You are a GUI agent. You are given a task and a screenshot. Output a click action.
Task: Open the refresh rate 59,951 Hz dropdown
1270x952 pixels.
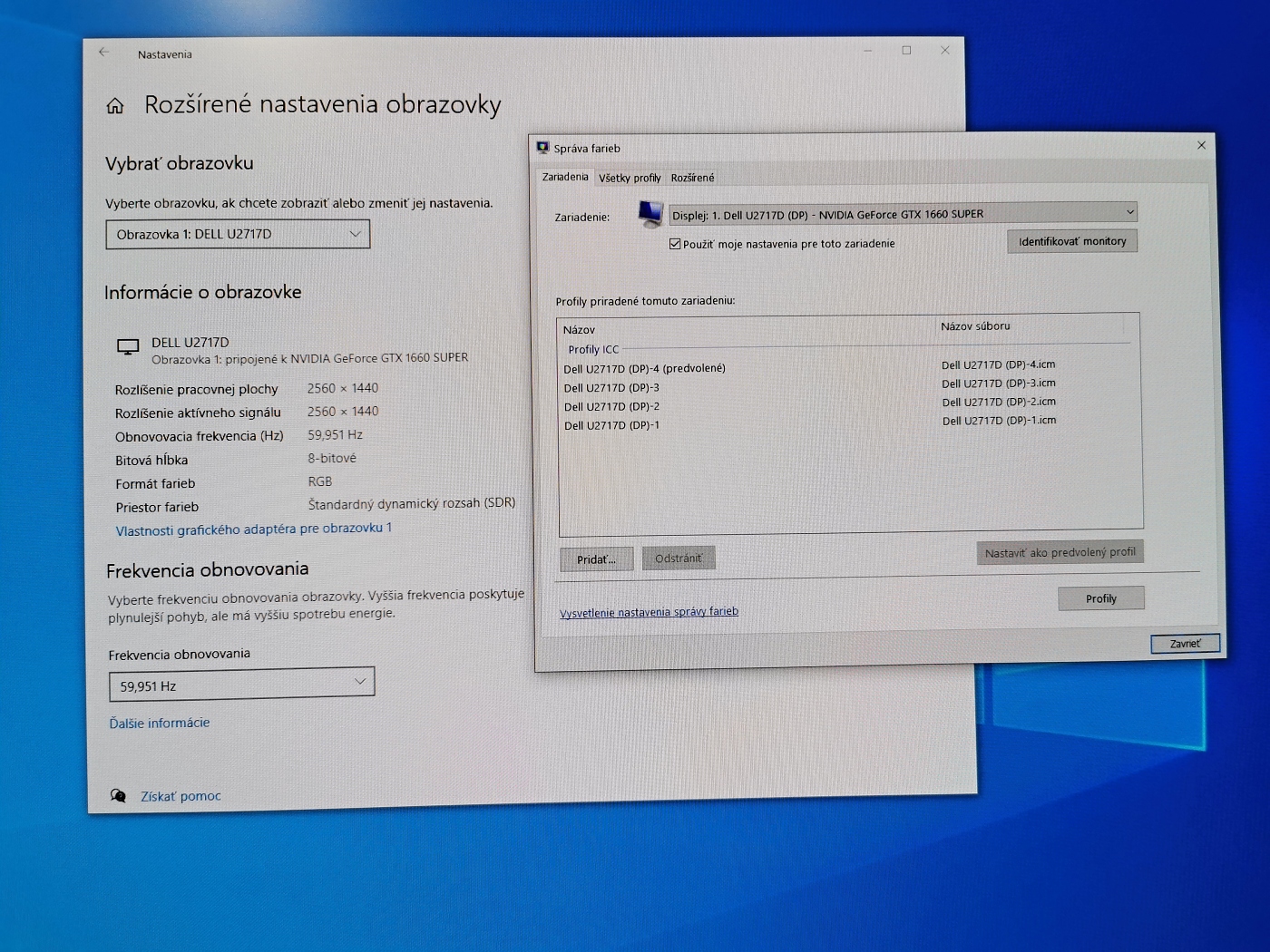point(241,685)
